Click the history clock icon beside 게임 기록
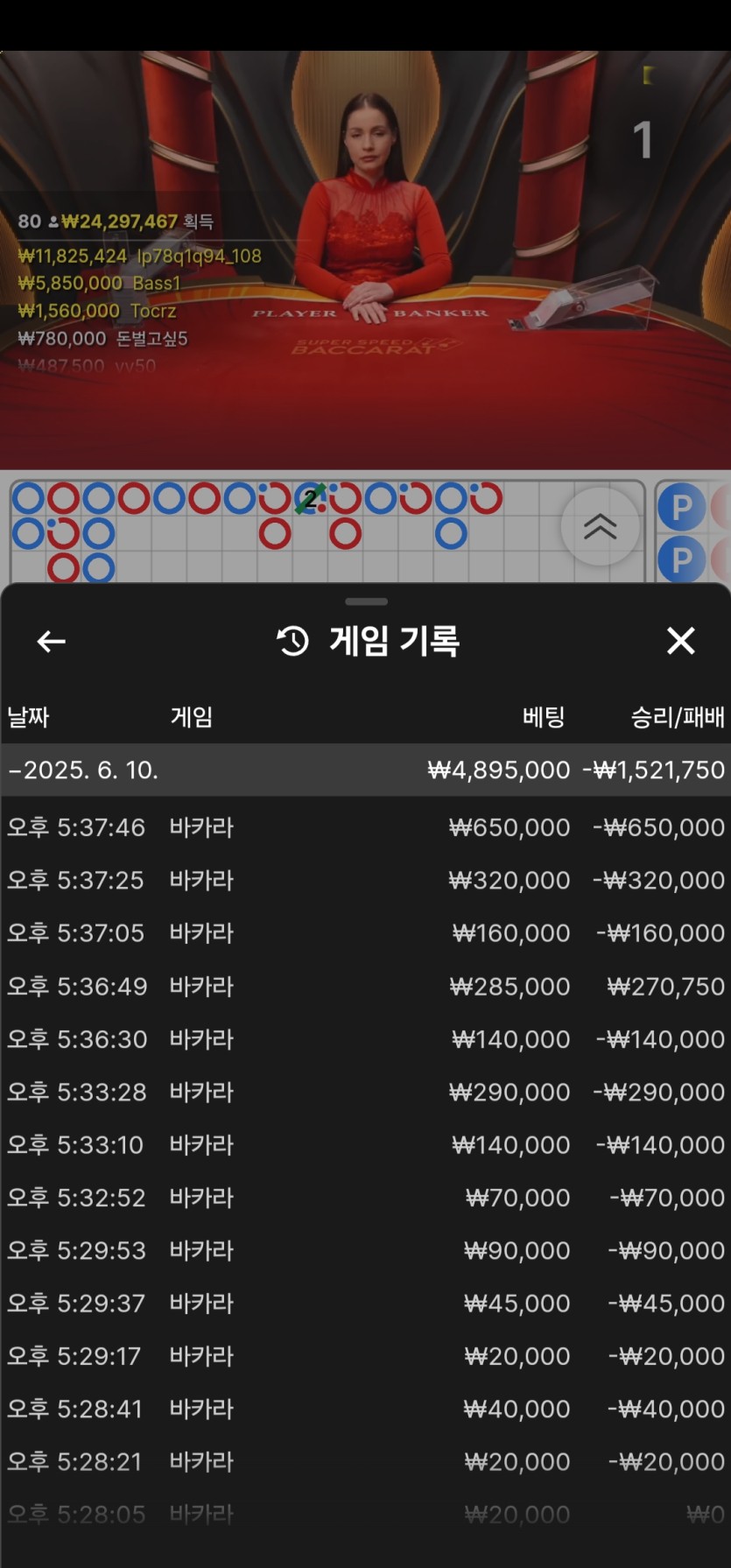The height and width of the screenshot is (1568, 731). [292, 641]
